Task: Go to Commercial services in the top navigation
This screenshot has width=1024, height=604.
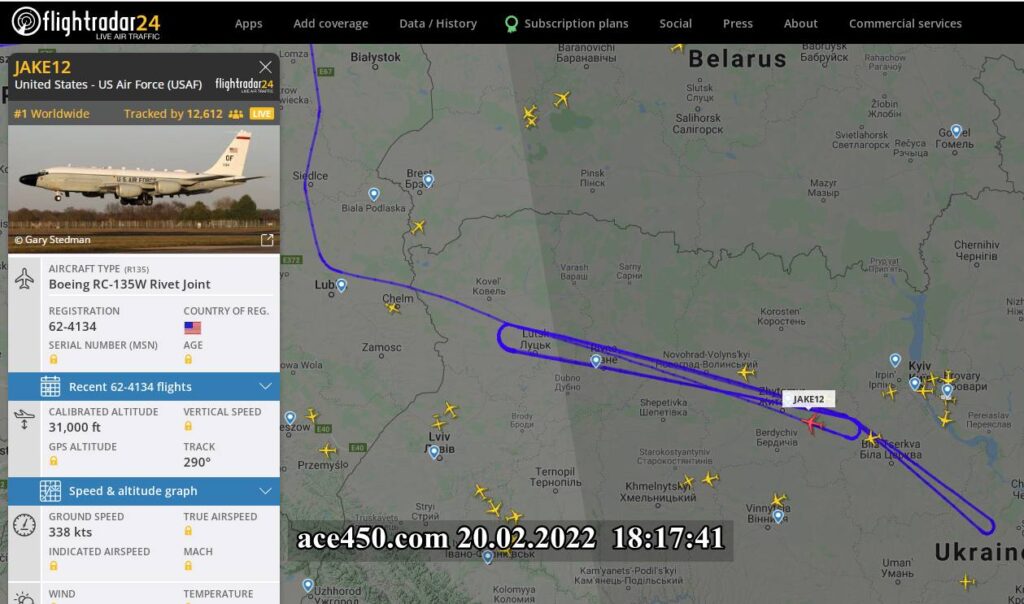Action: (904, 23)
